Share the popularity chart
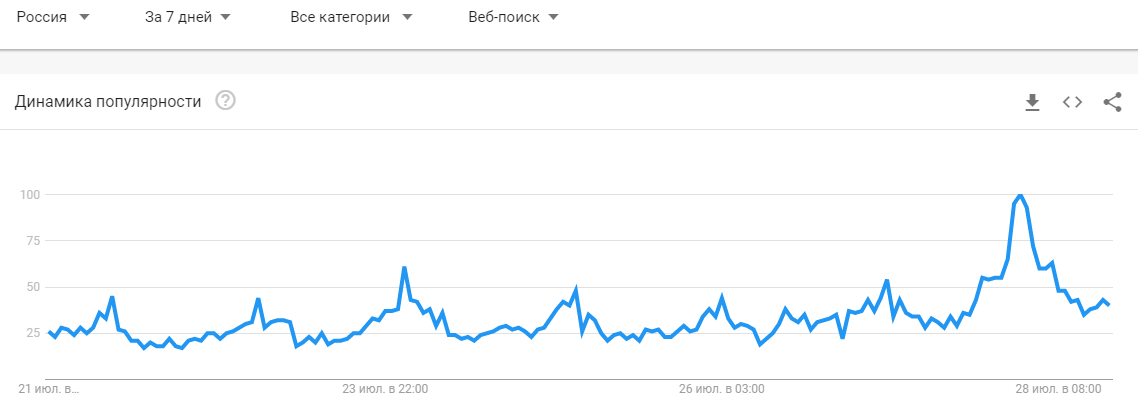Screen dimensions: 1138x411 click(1112, 102)
